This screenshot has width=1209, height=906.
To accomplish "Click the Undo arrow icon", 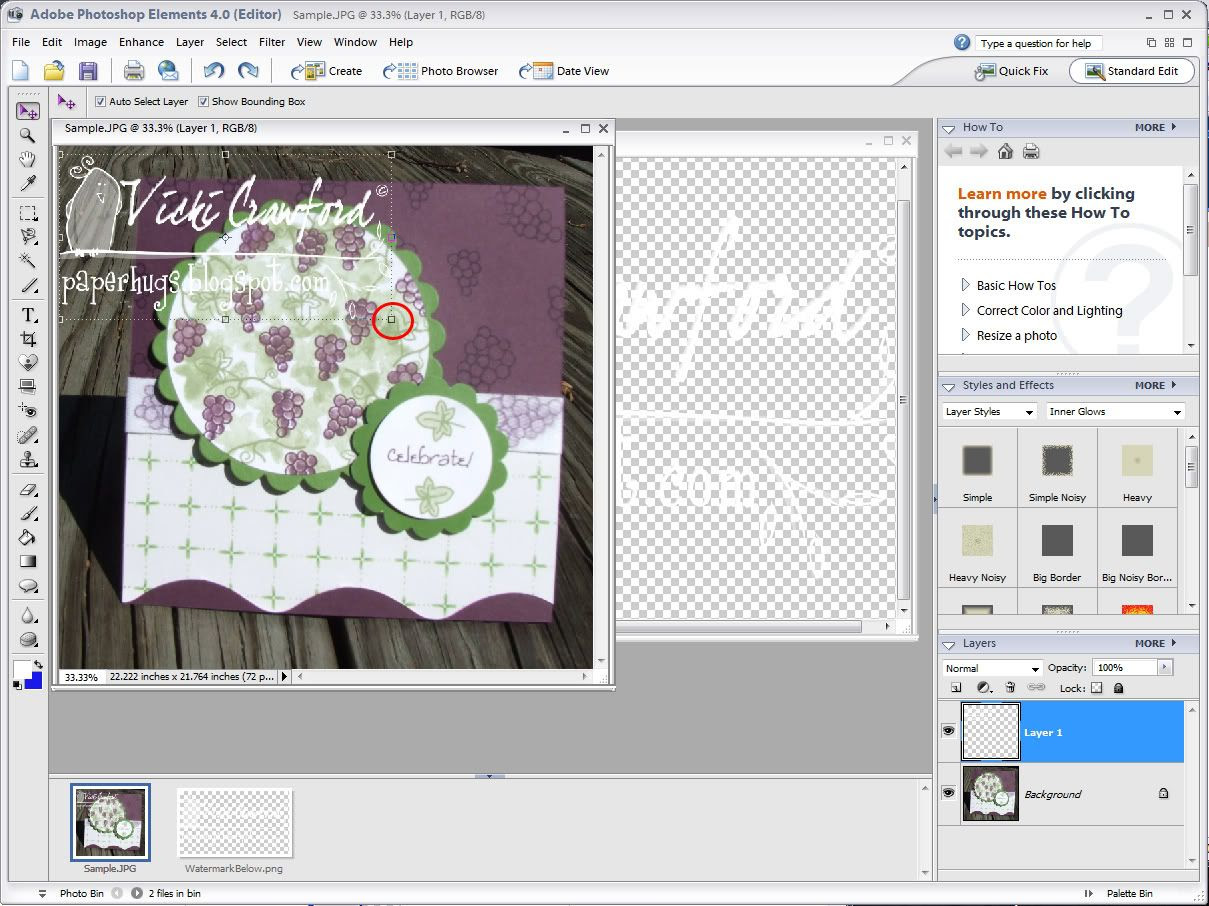I will [x=213, y=71].
